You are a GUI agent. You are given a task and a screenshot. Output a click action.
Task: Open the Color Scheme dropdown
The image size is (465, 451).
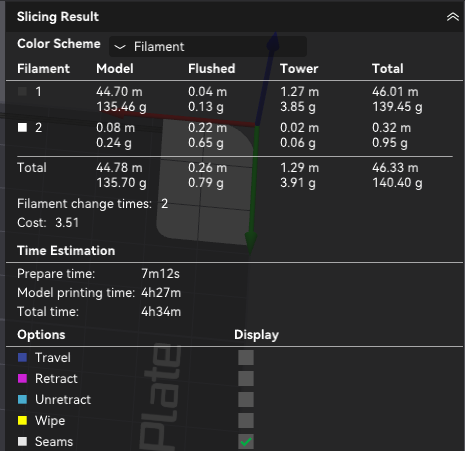pos(208,46)
